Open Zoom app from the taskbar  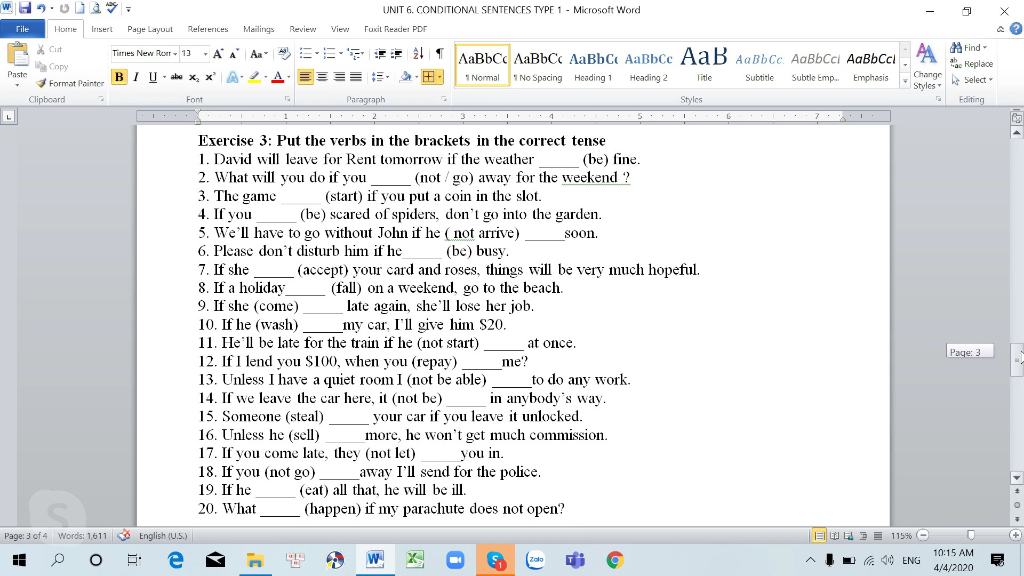pyautogui.click(x=455, y=560)
